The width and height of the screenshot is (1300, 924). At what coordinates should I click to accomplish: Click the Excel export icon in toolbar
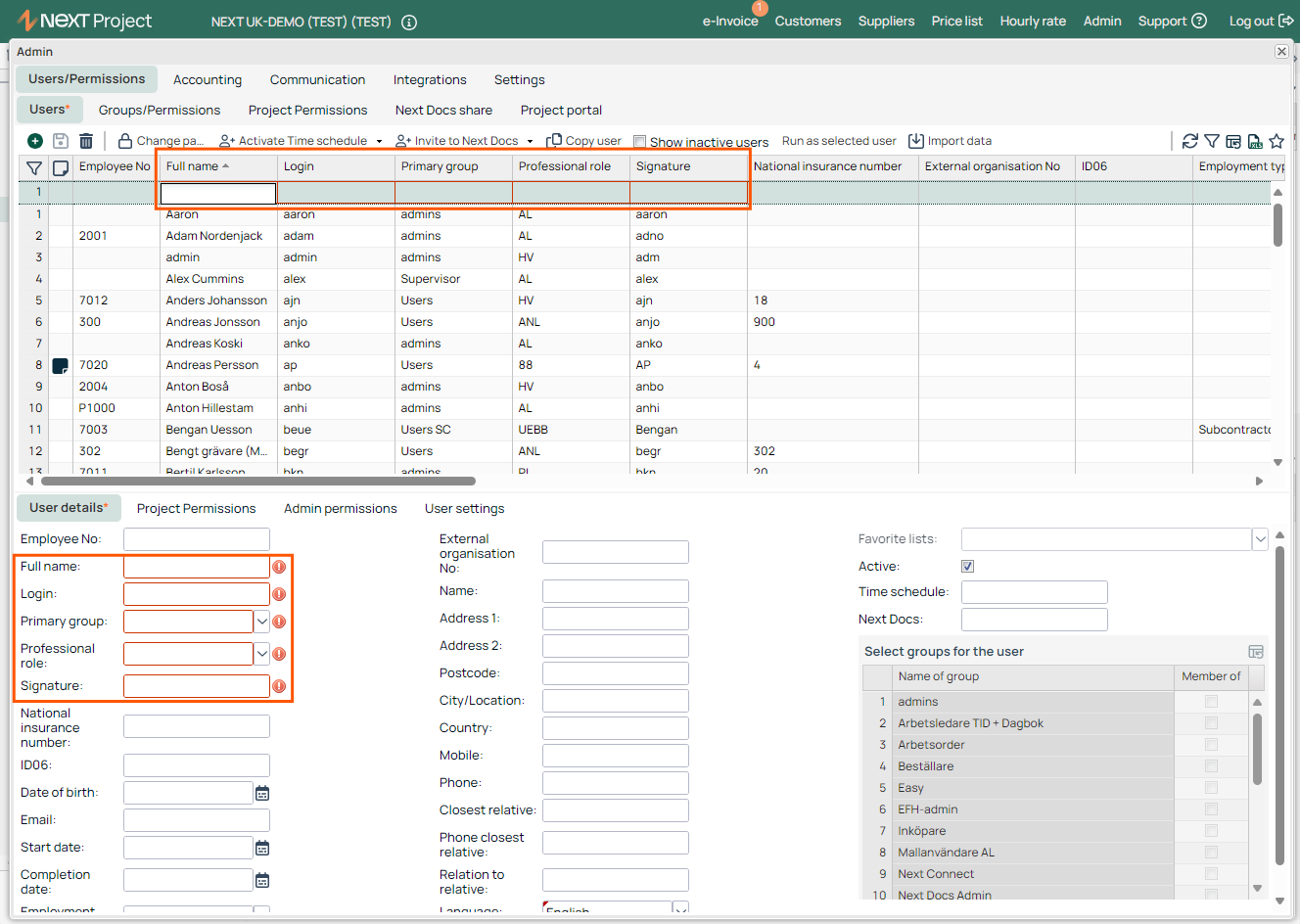tap(1255, 141)
